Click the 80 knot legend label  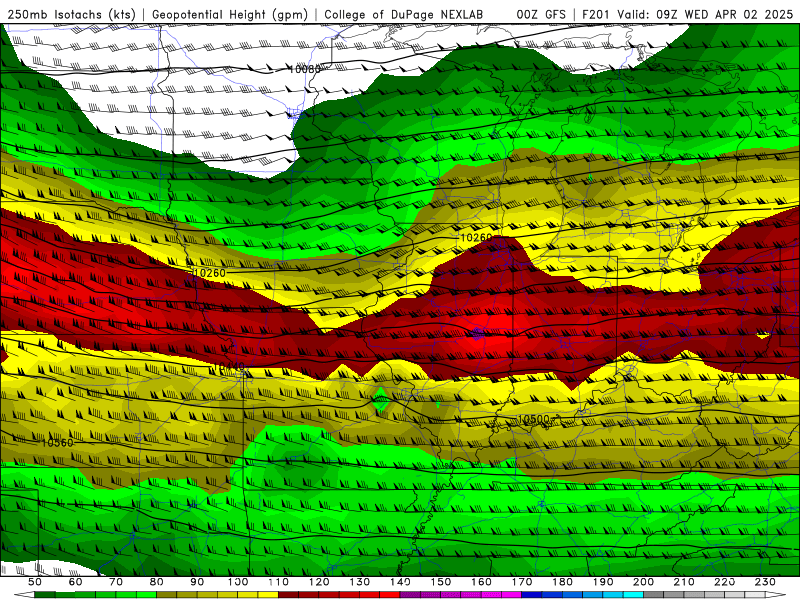(157, 582)
